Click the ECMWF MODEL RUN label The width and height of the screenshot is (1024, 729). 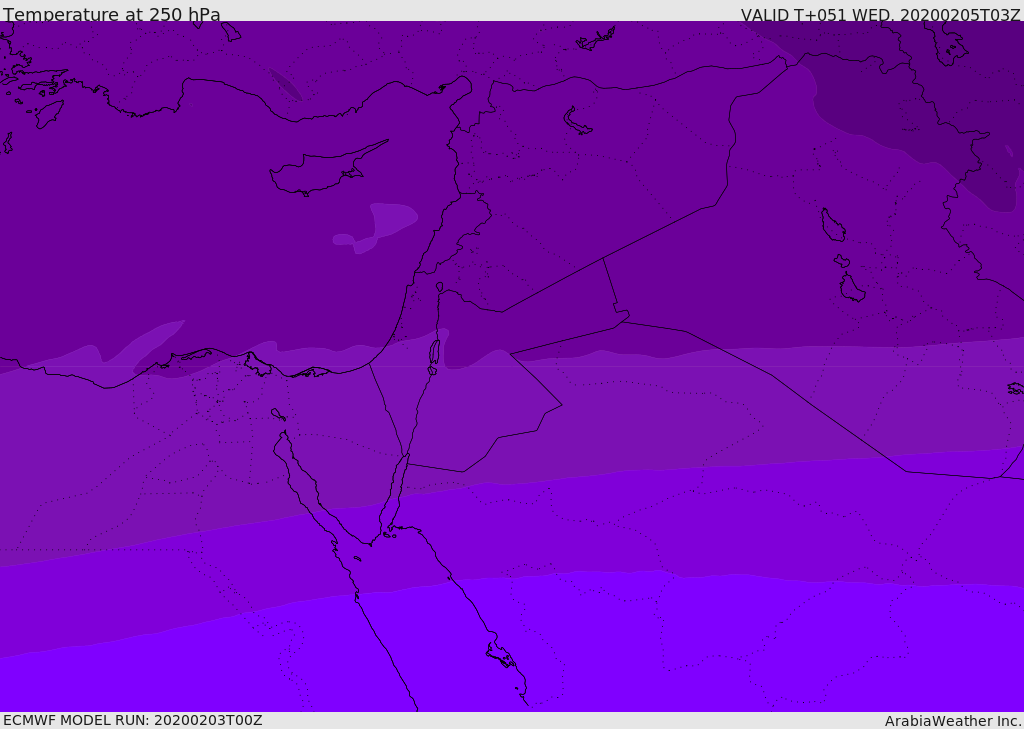[132, 720]
